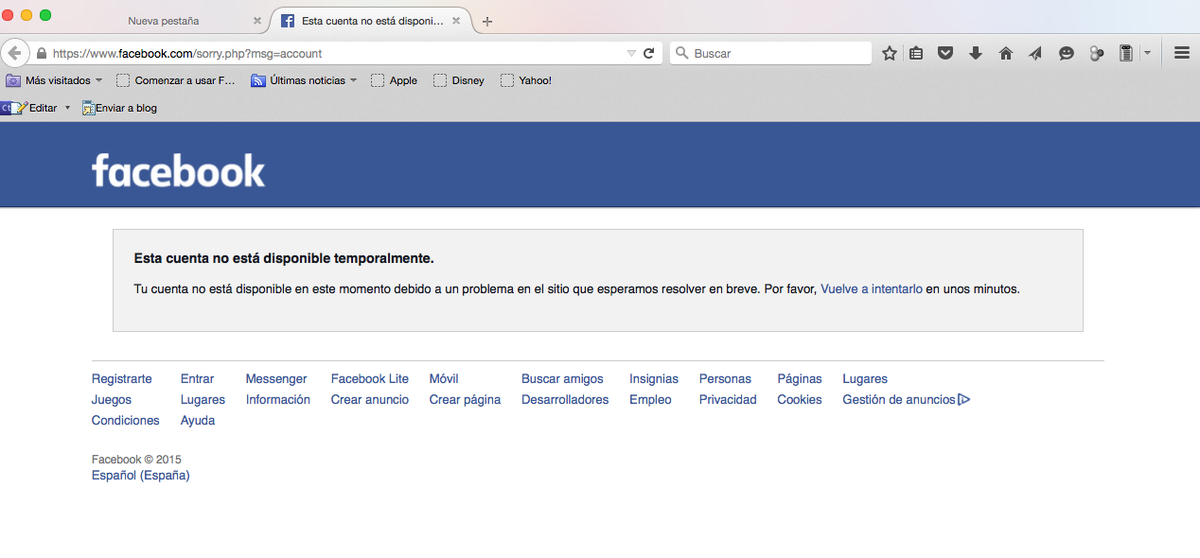1200x558 pixels.
Task: Open the Comenzar a usar F… bookmark
Action: tap(176, 80)
